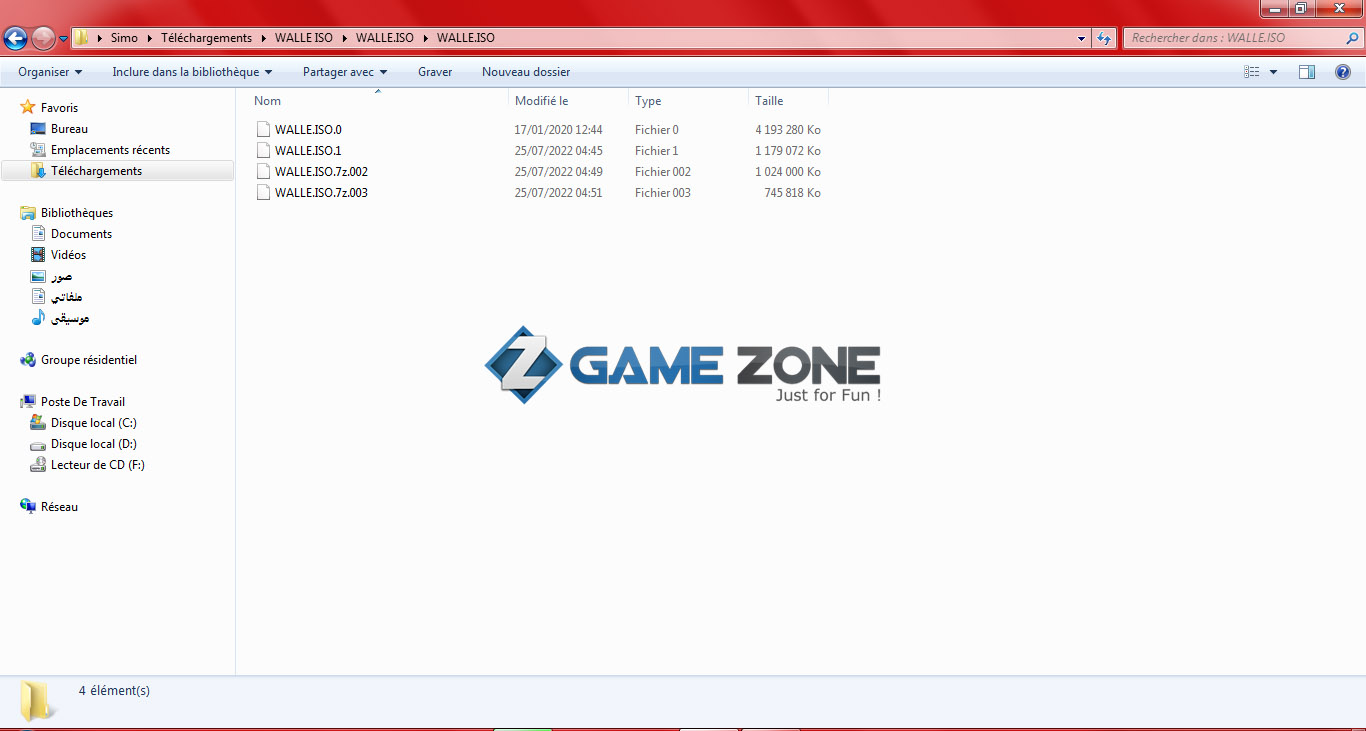
Task: Click the Rechercher dans WALLE.ISO search field
Action: point(1235,38)
